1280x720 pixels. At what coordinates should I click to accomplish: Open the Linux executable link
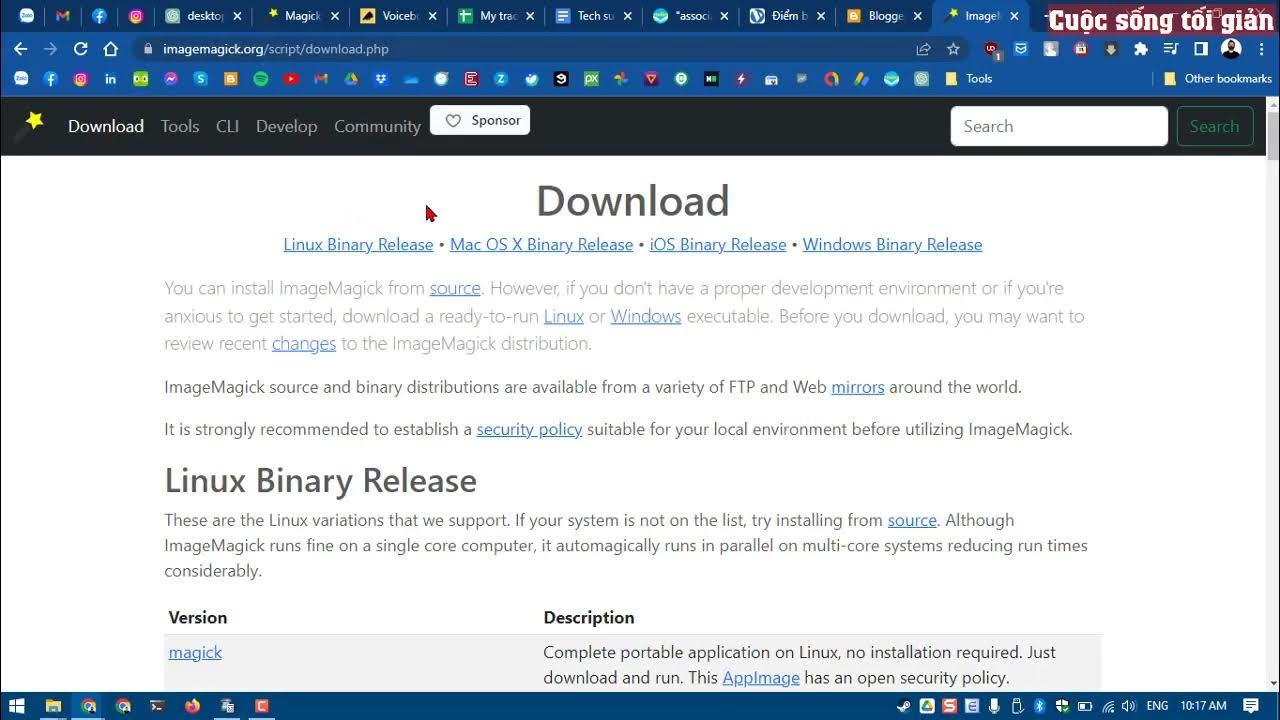pos(564,316)
